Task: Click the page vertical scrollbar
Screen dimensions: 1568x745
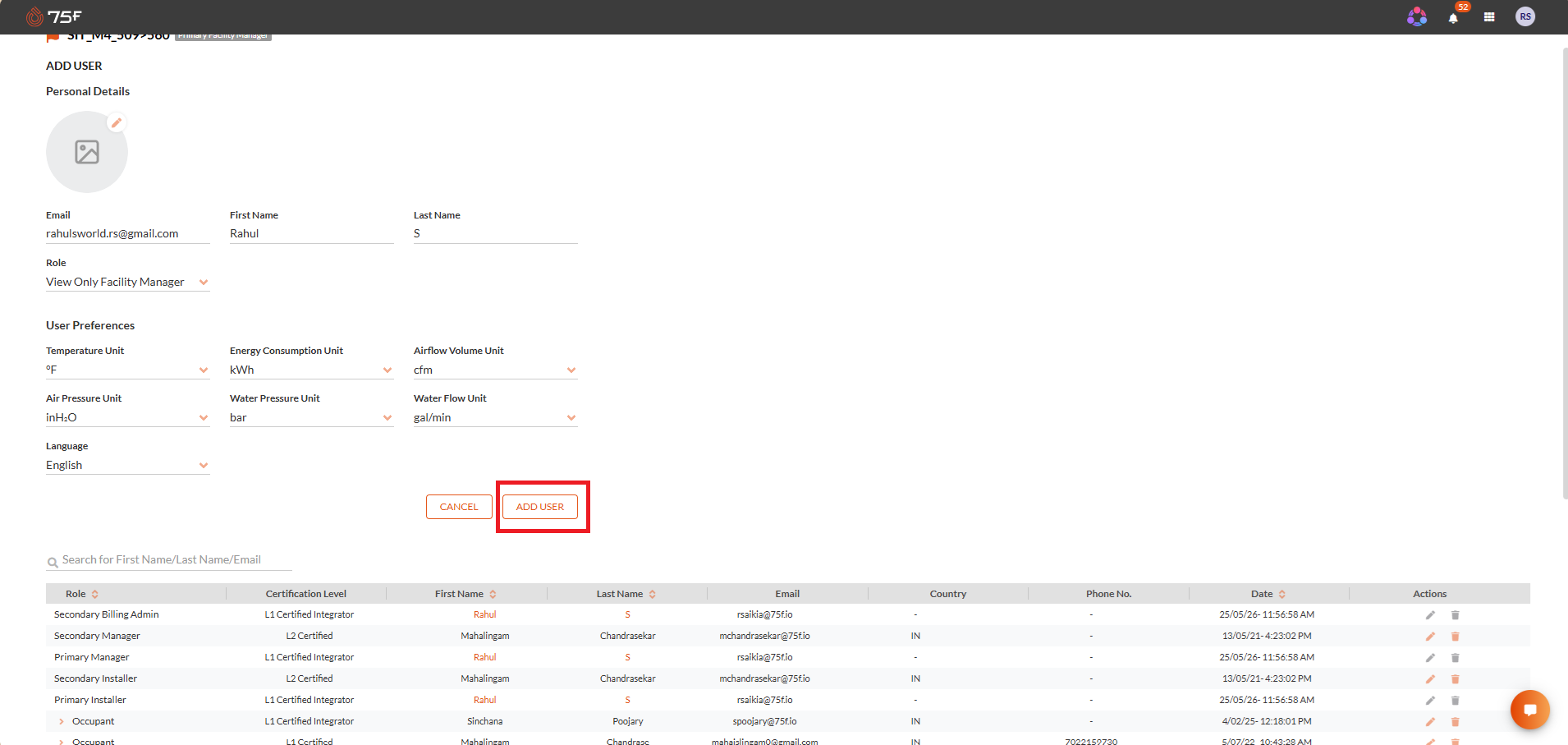Action: point(1565,273)
